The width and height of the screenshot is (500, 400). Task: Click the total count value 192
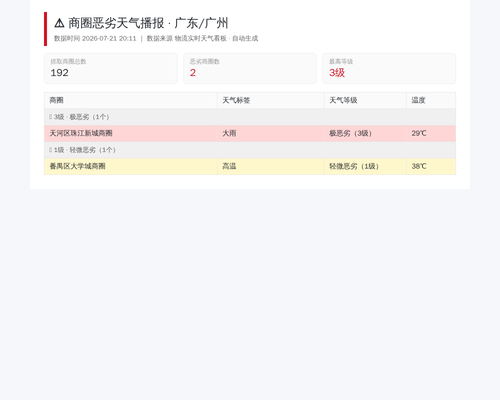59,73
